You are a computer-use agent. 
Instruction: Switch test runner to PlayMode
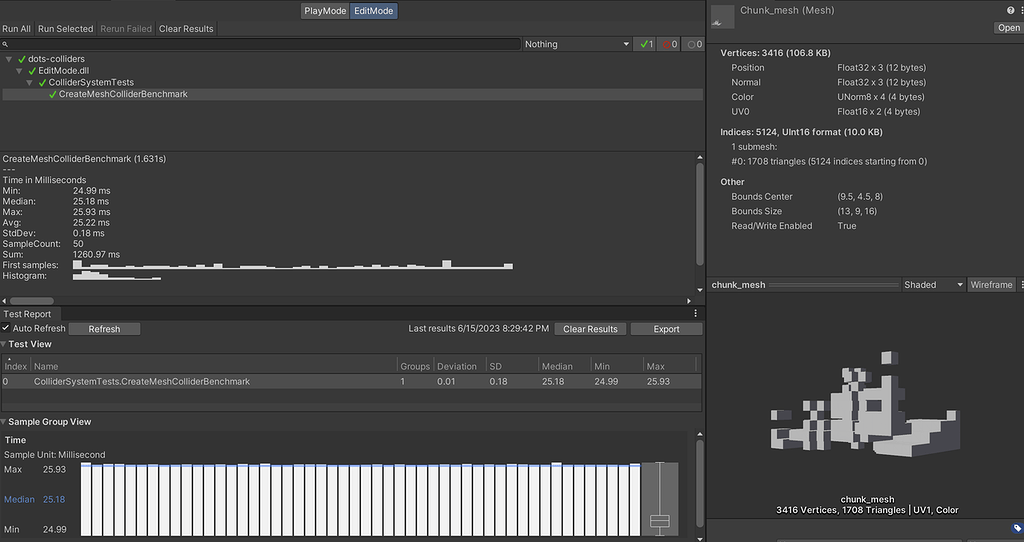coord(325,11)
